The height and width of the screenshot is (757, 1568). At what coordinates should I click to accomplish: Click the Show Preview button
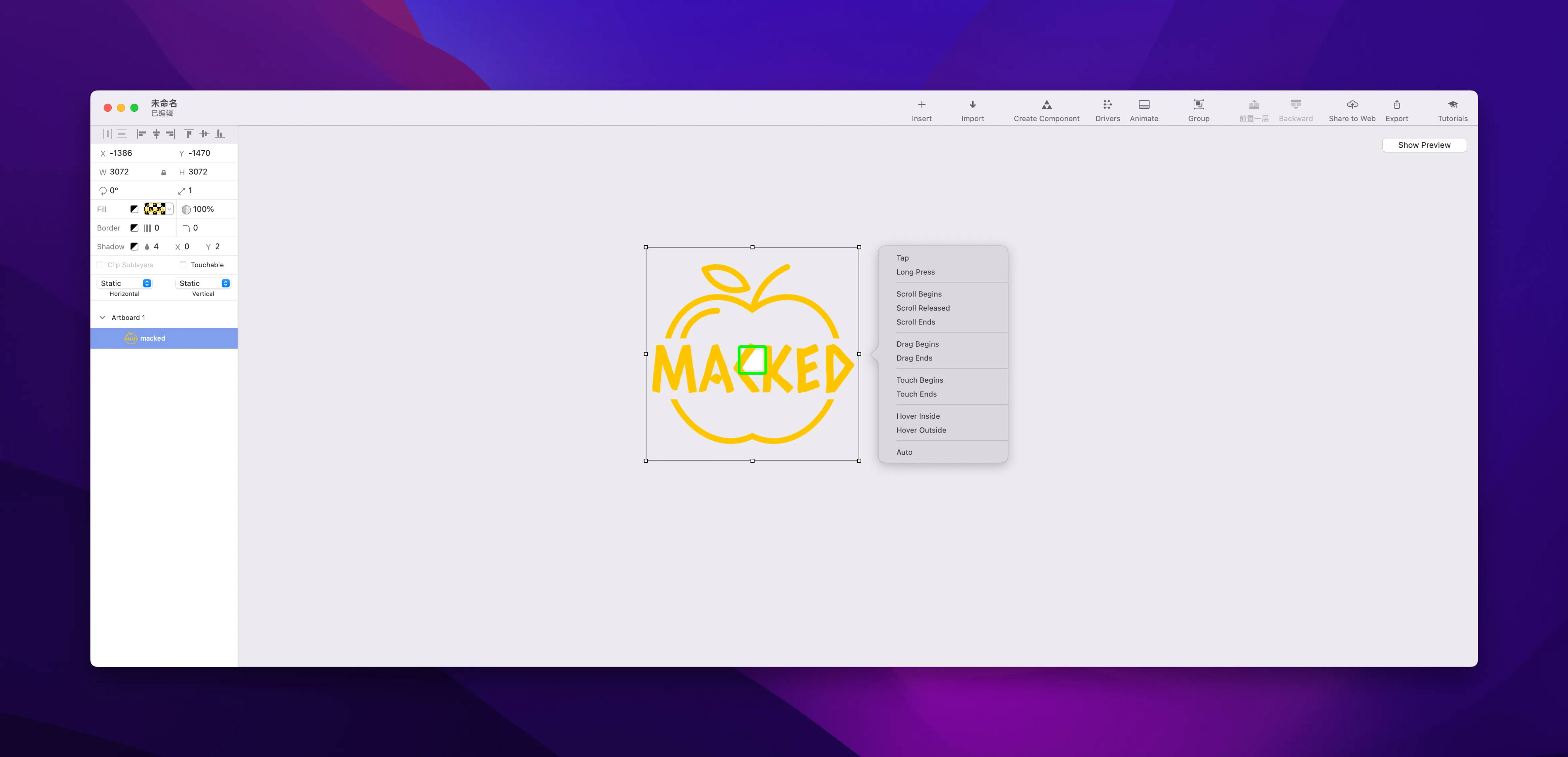1424,145
